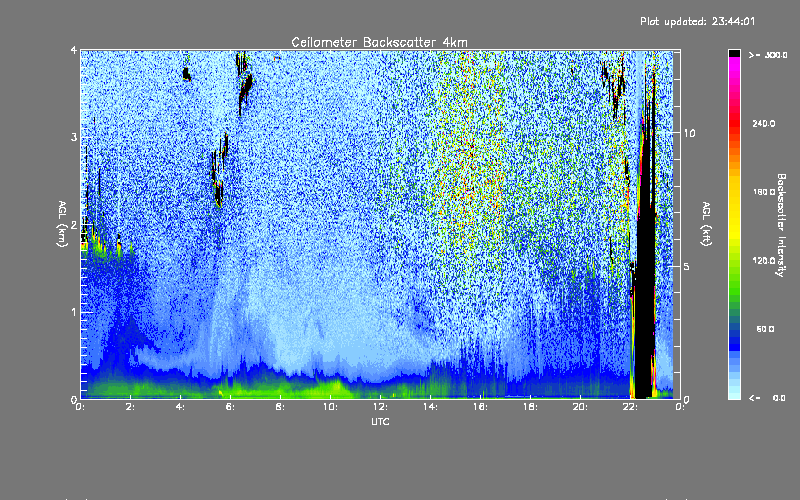Pick the yellow band of the colorbar
The image size is (800, 500).
(x=734, y=209)
